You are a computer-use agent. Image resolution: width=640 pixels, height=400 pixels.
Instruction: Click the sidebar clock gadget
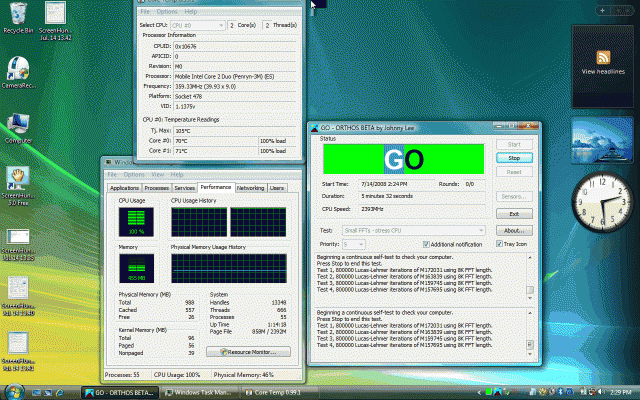point(602,202)
